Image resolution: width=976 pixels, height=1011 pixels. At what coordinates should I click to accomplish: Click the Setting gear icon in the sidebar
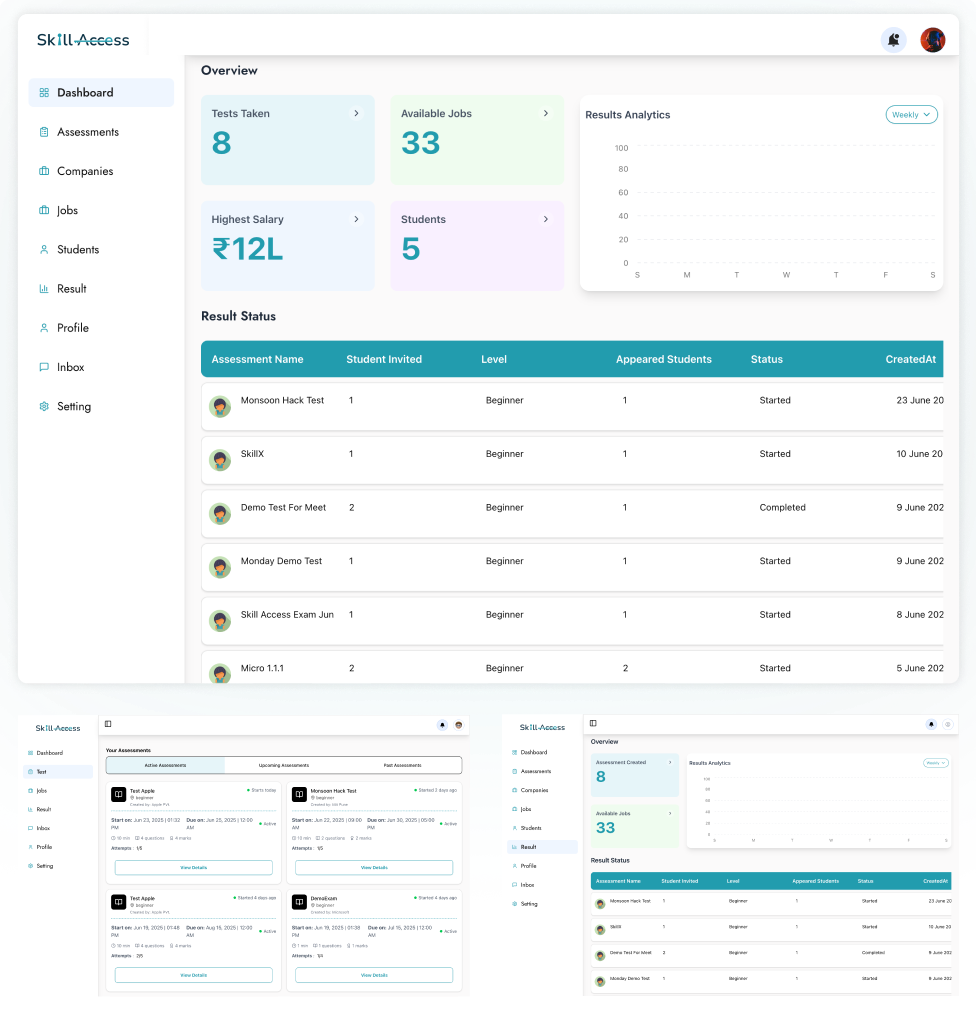[x=44, y=406]
